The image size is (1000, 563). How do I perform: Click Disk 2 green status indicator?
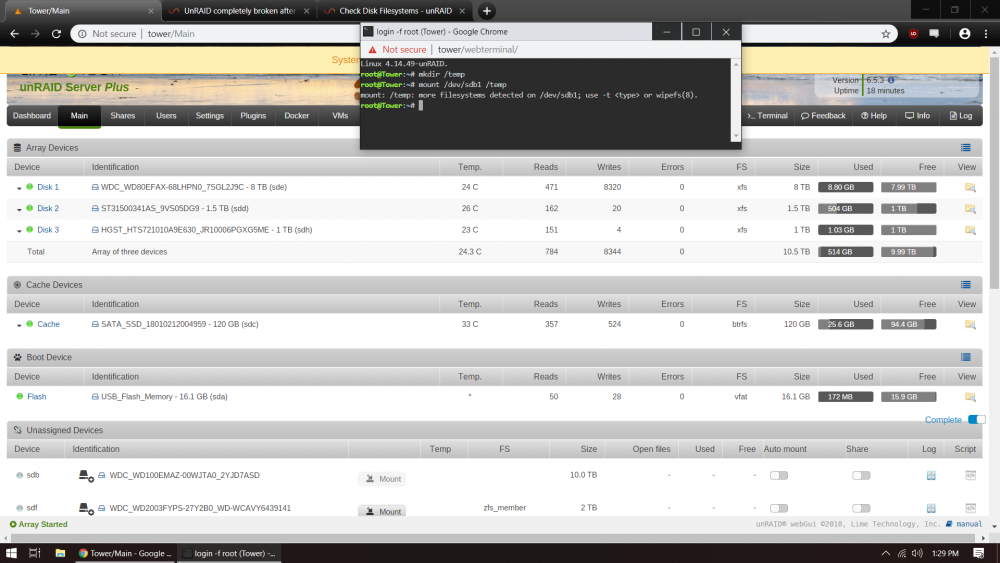[29, 208]
